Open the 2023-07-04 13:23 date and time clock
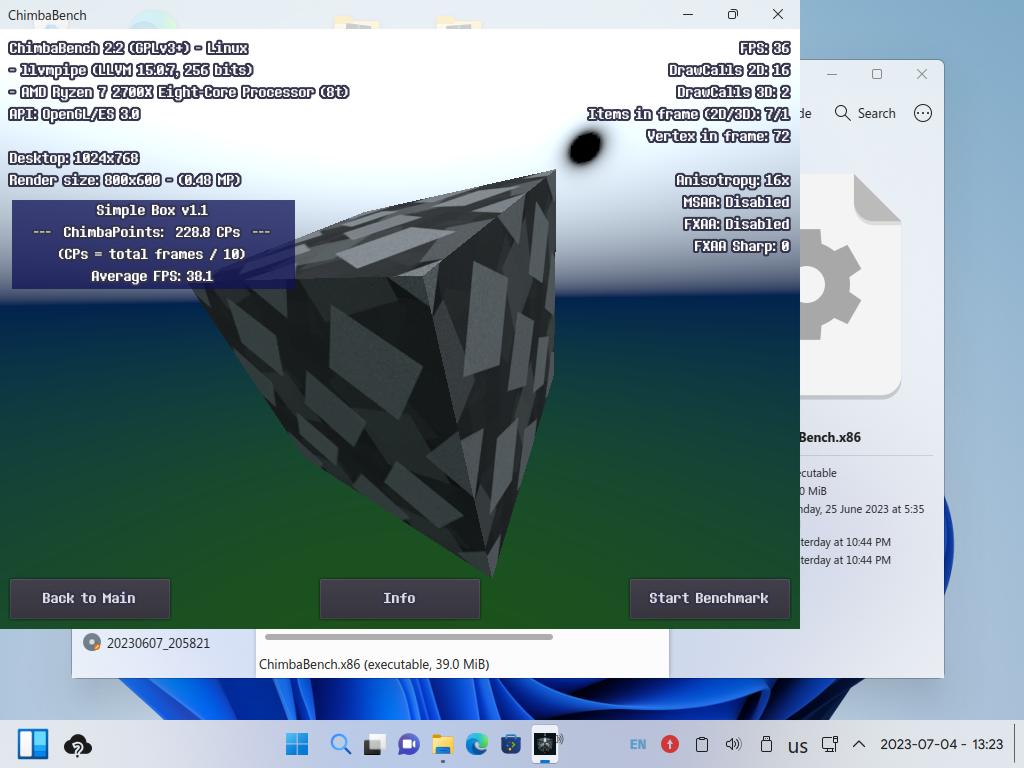Screen dimensions: 1024x768 942,744
